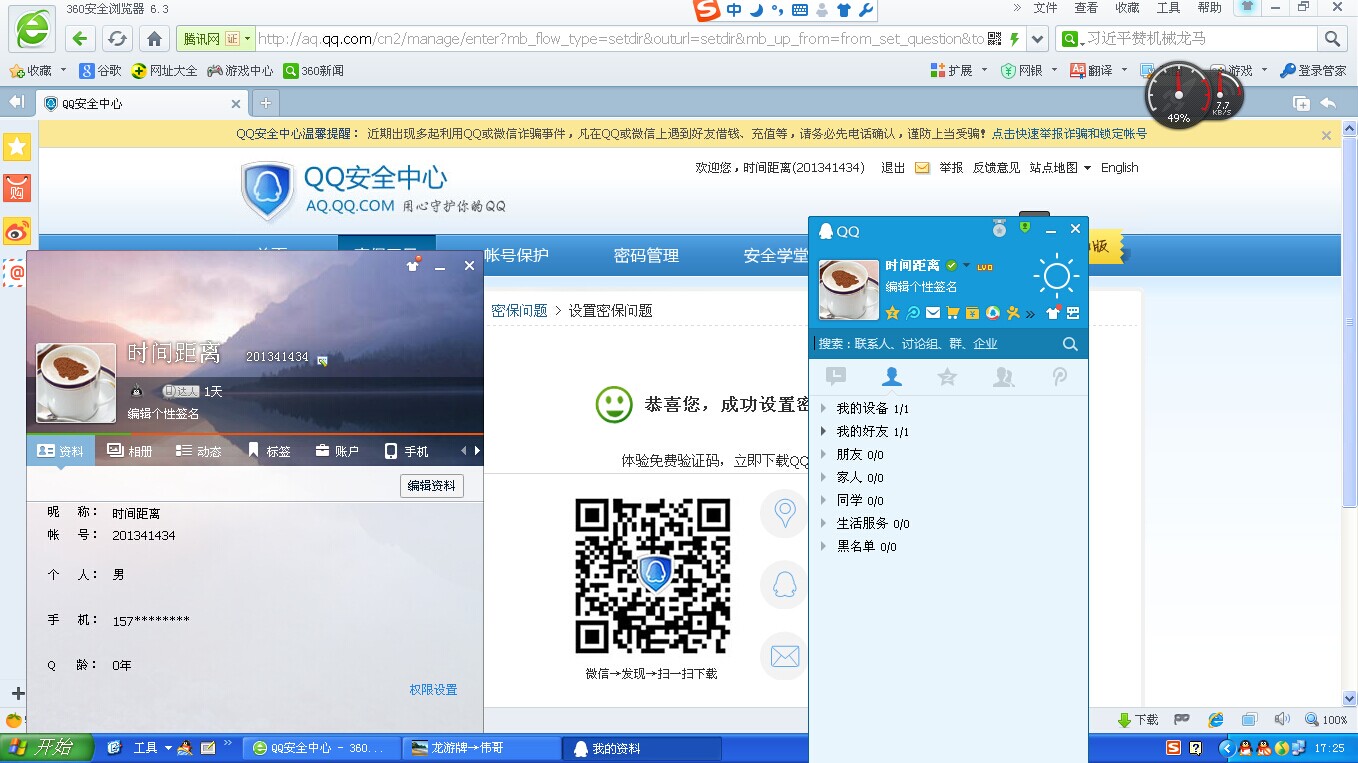
Task: Open the Pengyou yellow figure icon in QQ panel
Action: pyautogui.click(x=1012, y=313)
